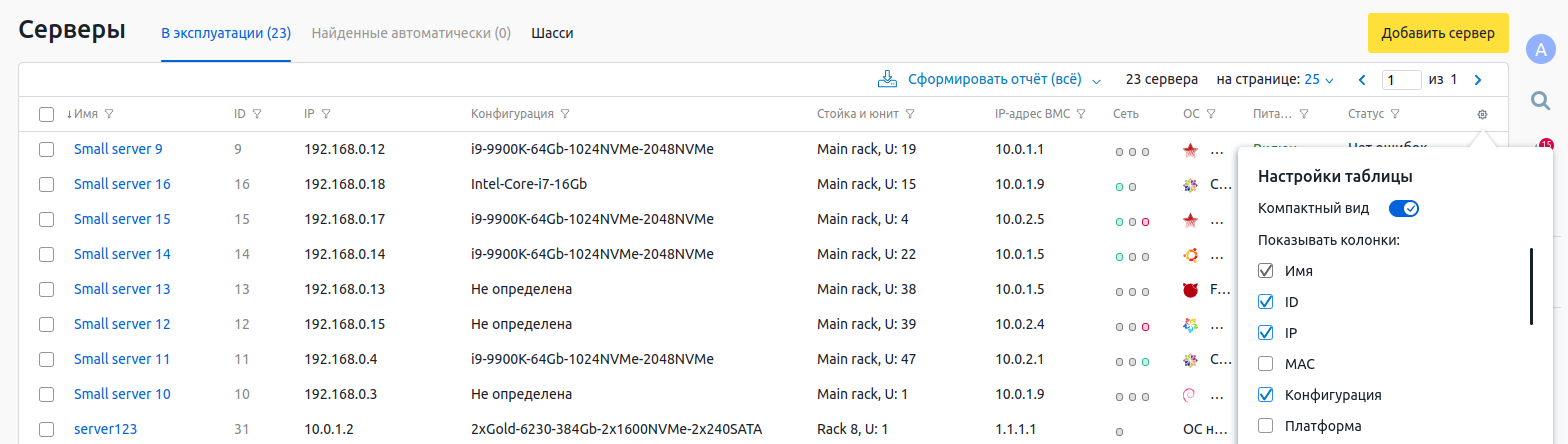
Task: Open the Small server 13 link
Action: point(122,289)
